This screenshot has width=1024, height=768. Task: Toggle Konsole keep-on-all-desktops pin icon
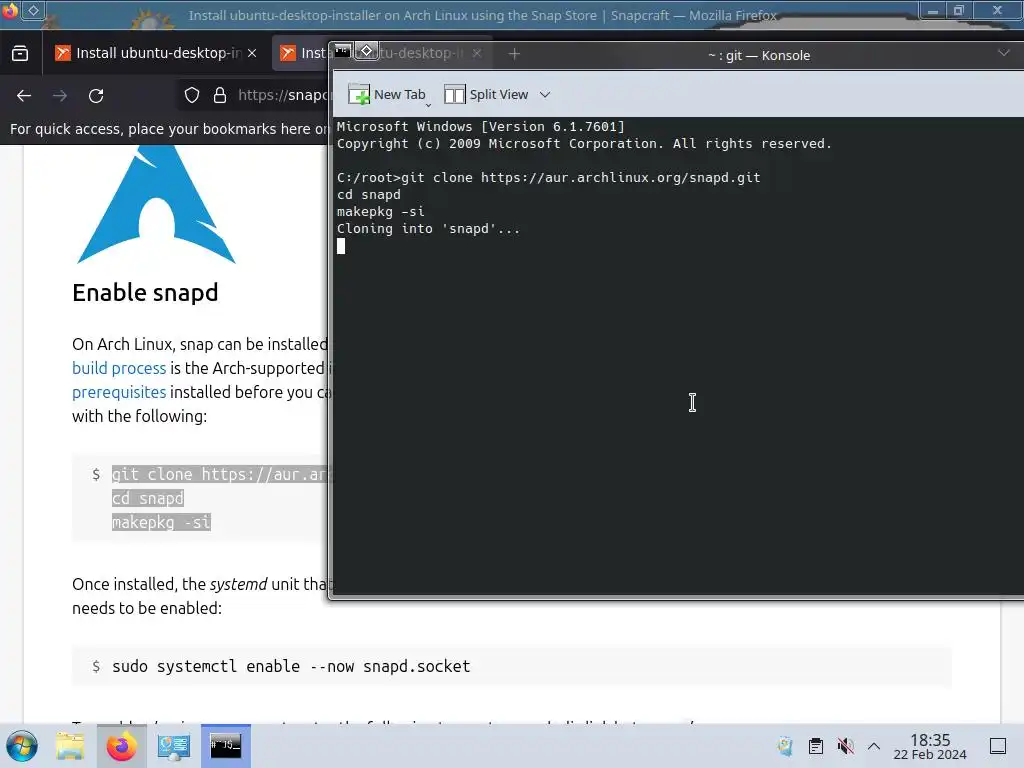(x=366, y=51)
